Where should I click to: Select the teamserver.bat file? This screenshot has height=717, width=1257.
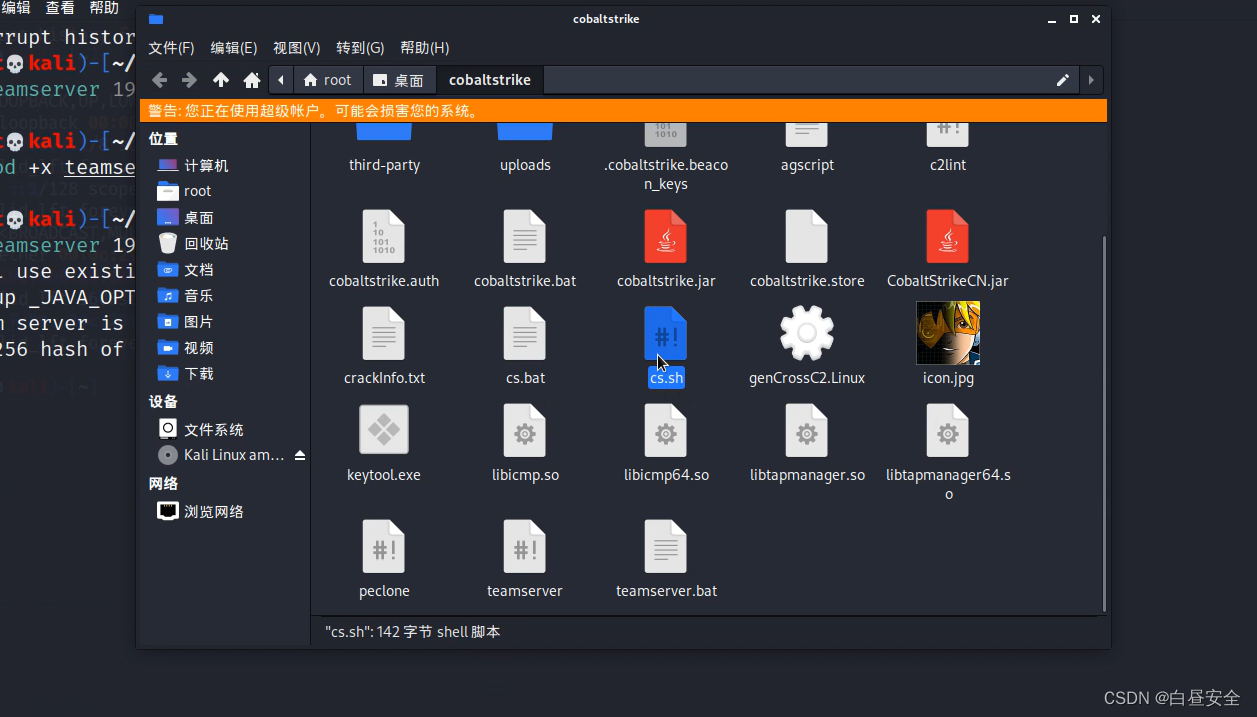pos(666,559)
